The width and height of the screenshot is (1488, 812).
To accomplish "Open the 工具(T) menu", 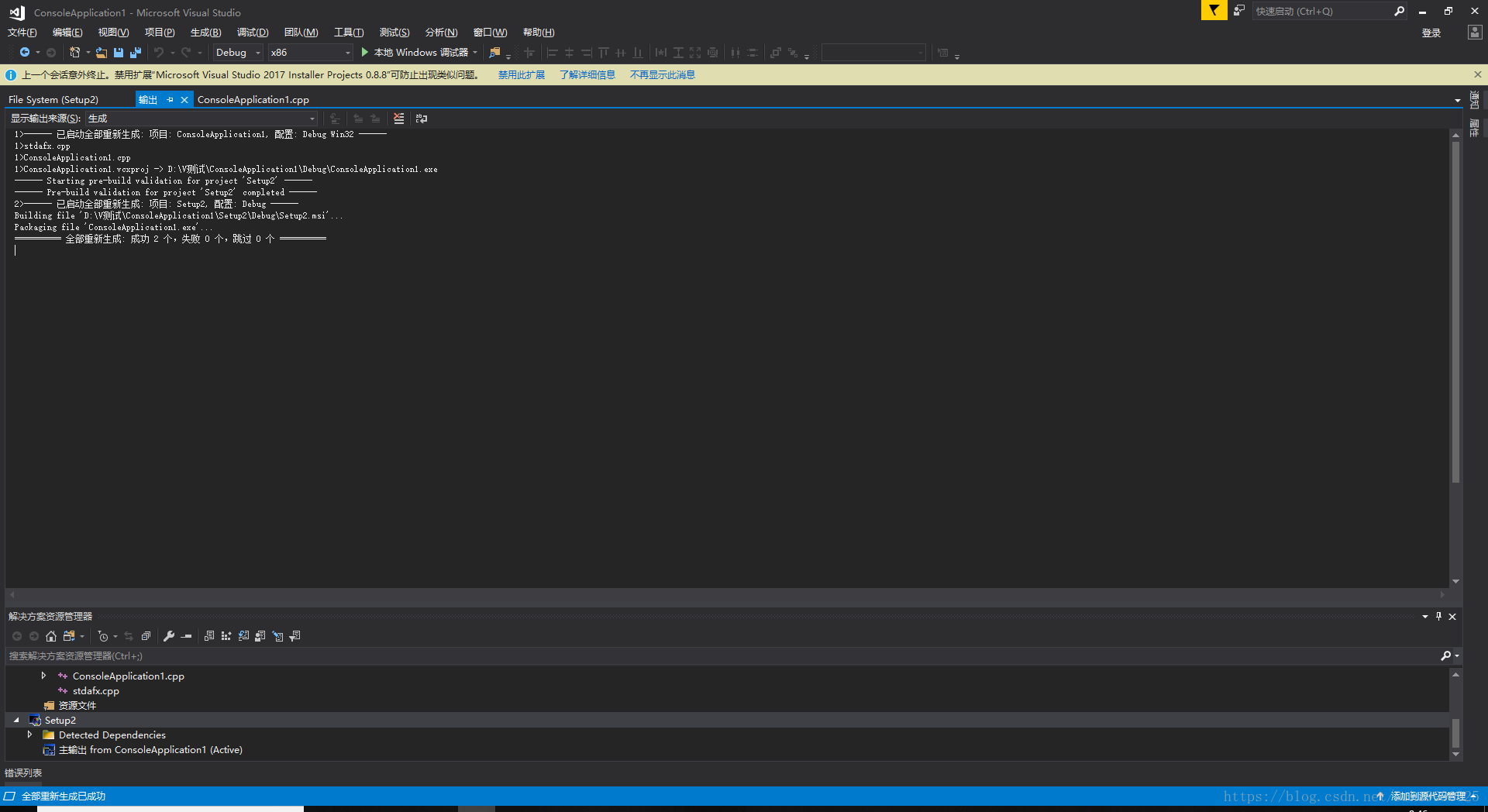I will point(349,33).
